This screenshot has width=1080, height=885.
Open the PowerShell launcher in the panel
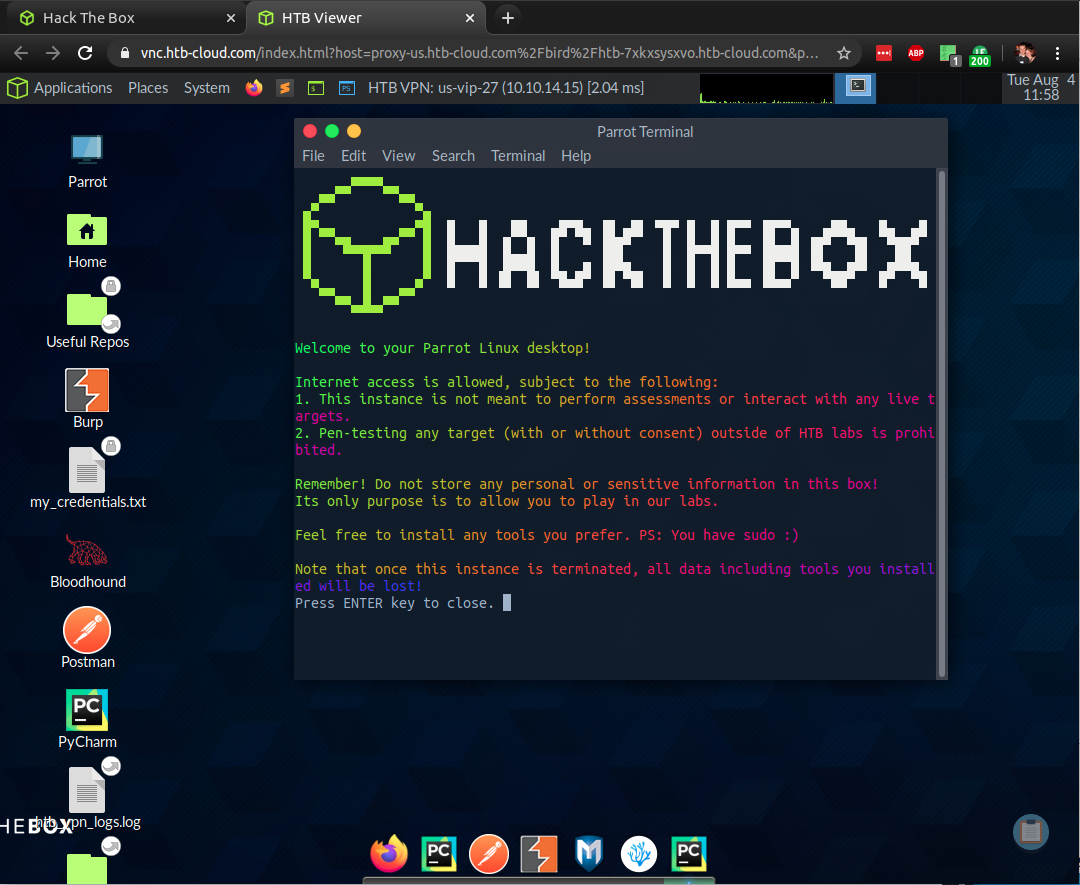347,87
